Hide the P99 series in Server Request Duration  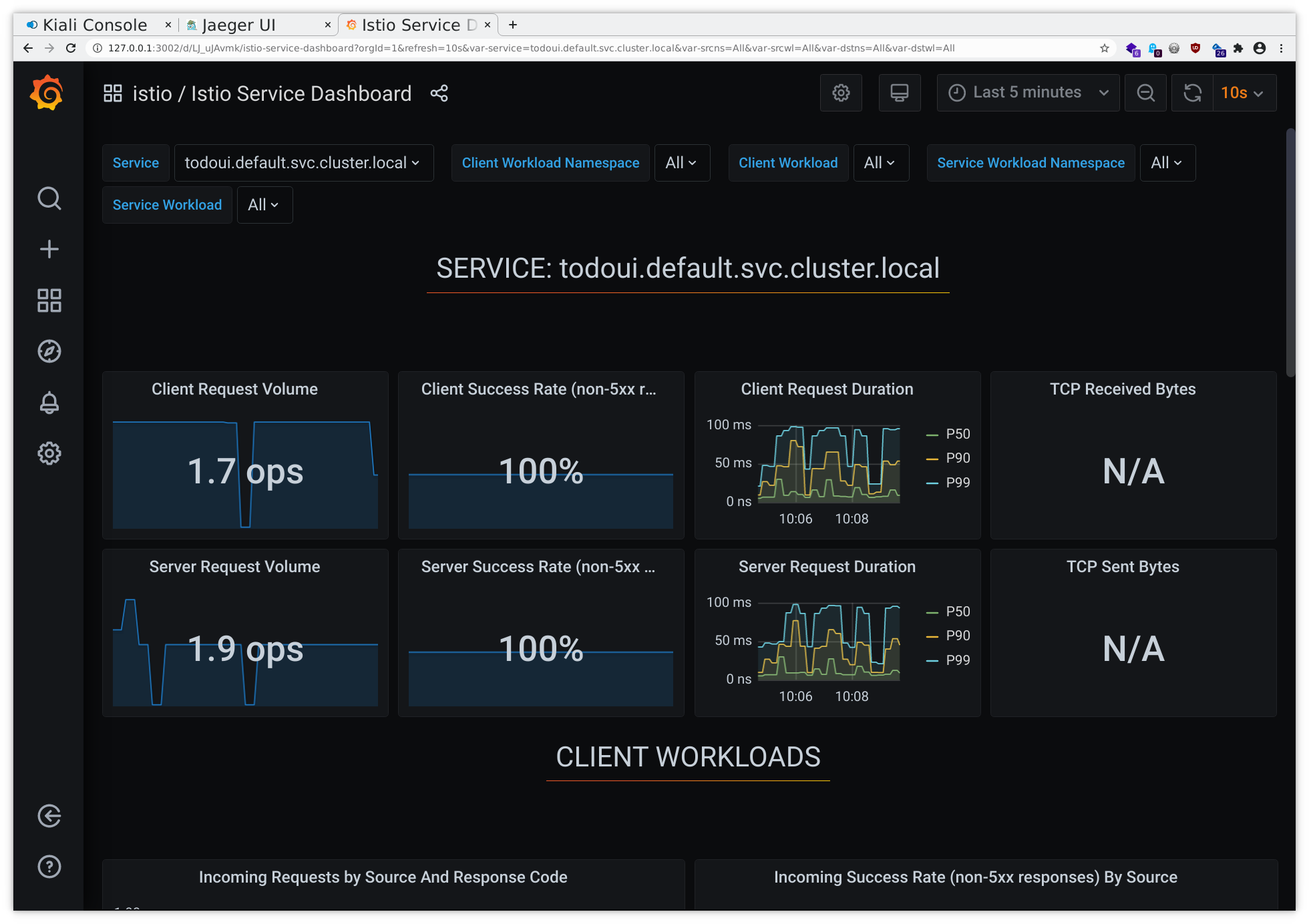pyautogui.click(x=960, y=660)
